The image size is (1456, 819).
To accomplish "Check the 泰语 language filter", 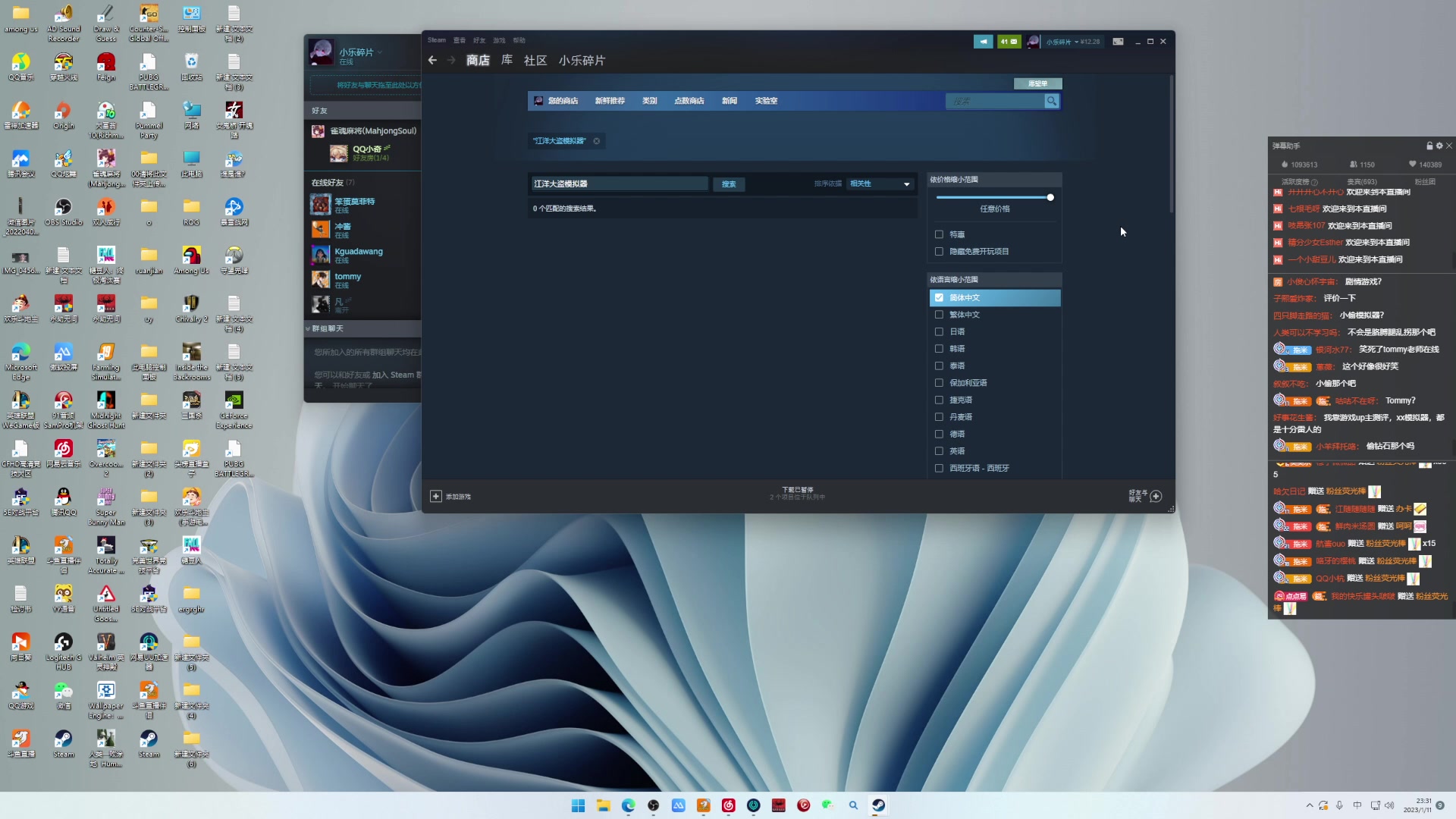I will (x=939, y=366).
